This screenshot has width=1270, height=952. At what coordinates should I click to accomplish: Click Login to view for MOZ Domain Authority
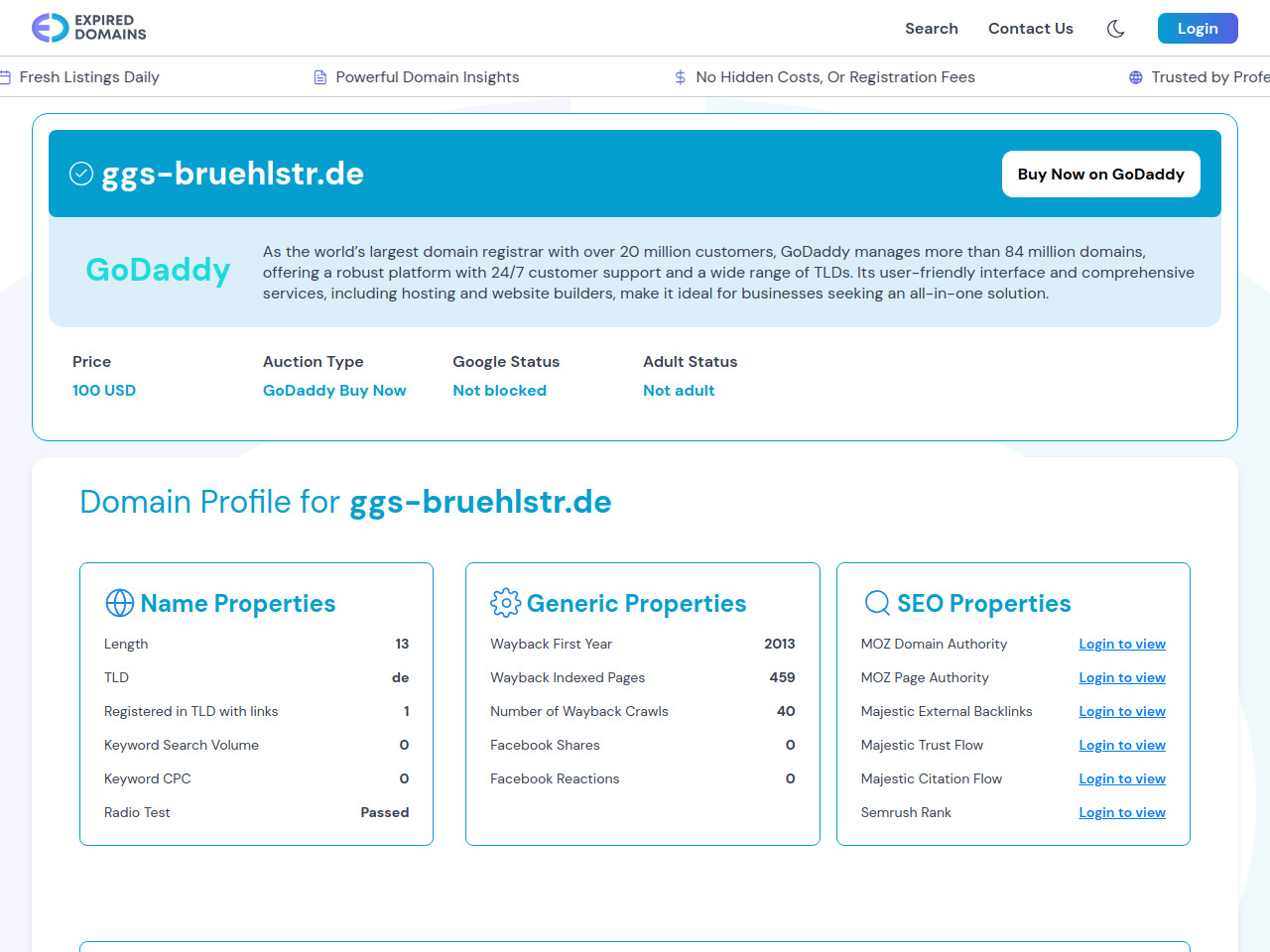pos(1121,645)
